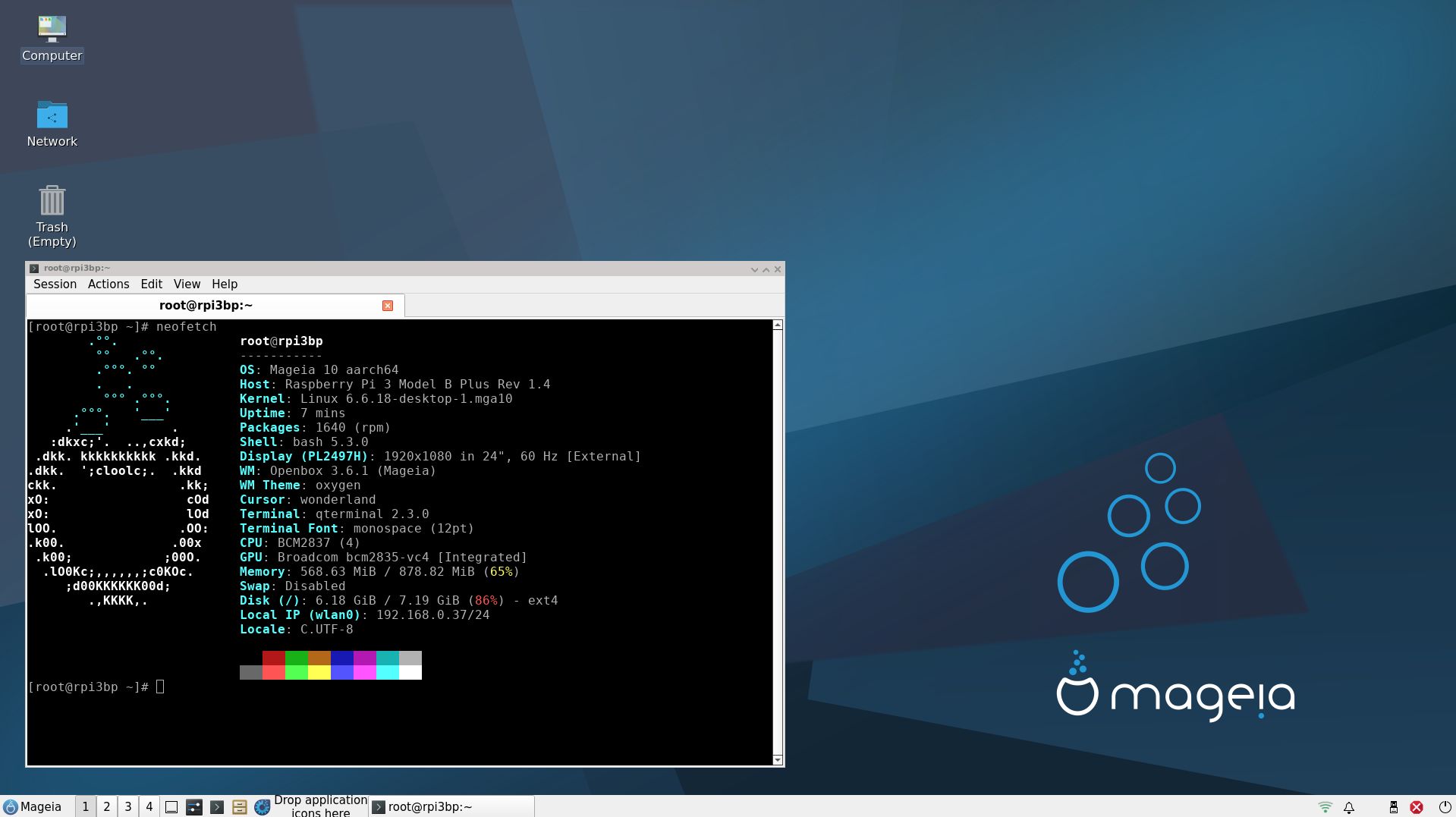Click removable USB device tray icon

[x=1393, y=807]
